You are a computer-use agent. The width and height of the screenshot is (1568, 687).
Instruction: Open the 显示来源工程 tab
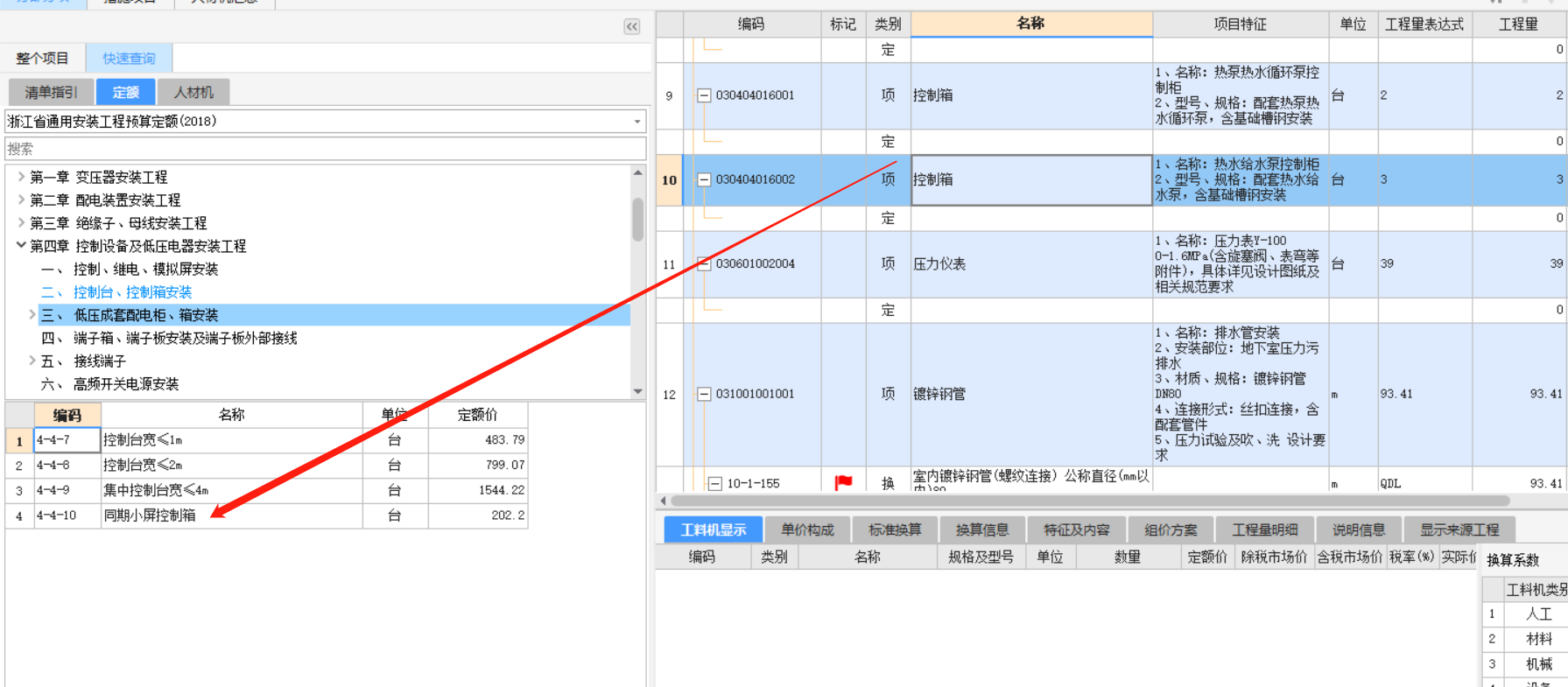(x=1459, y=529)
